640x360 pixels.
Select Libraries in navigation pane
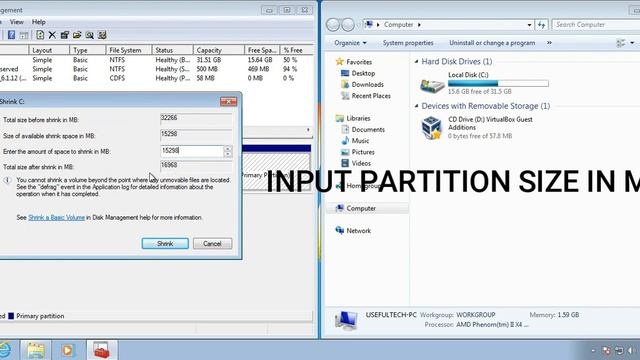tap(358, 118)
